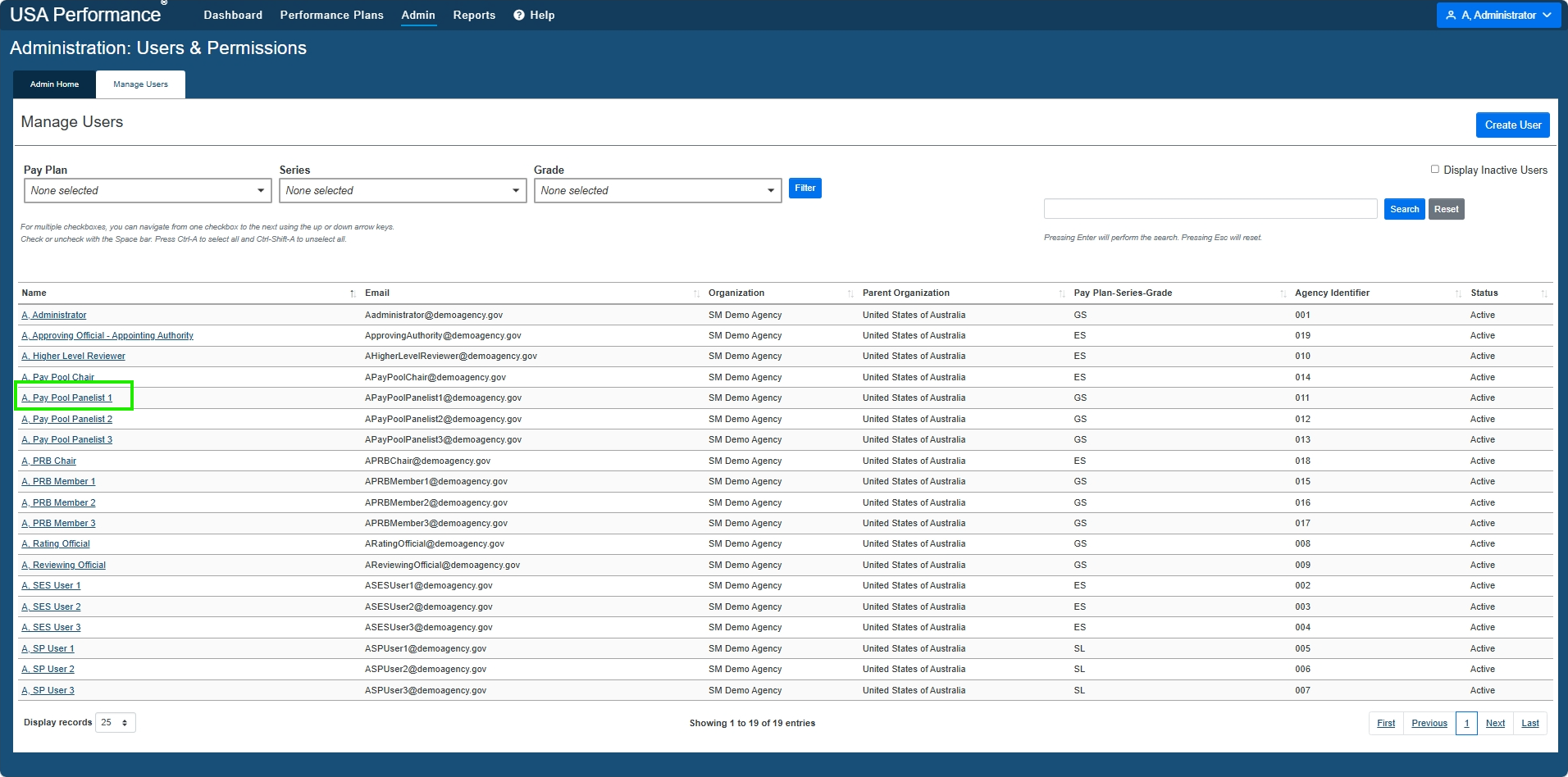This screenshot has height=777, width=1568.
Task: Click the Create User button
Action: pos(1513,125)
